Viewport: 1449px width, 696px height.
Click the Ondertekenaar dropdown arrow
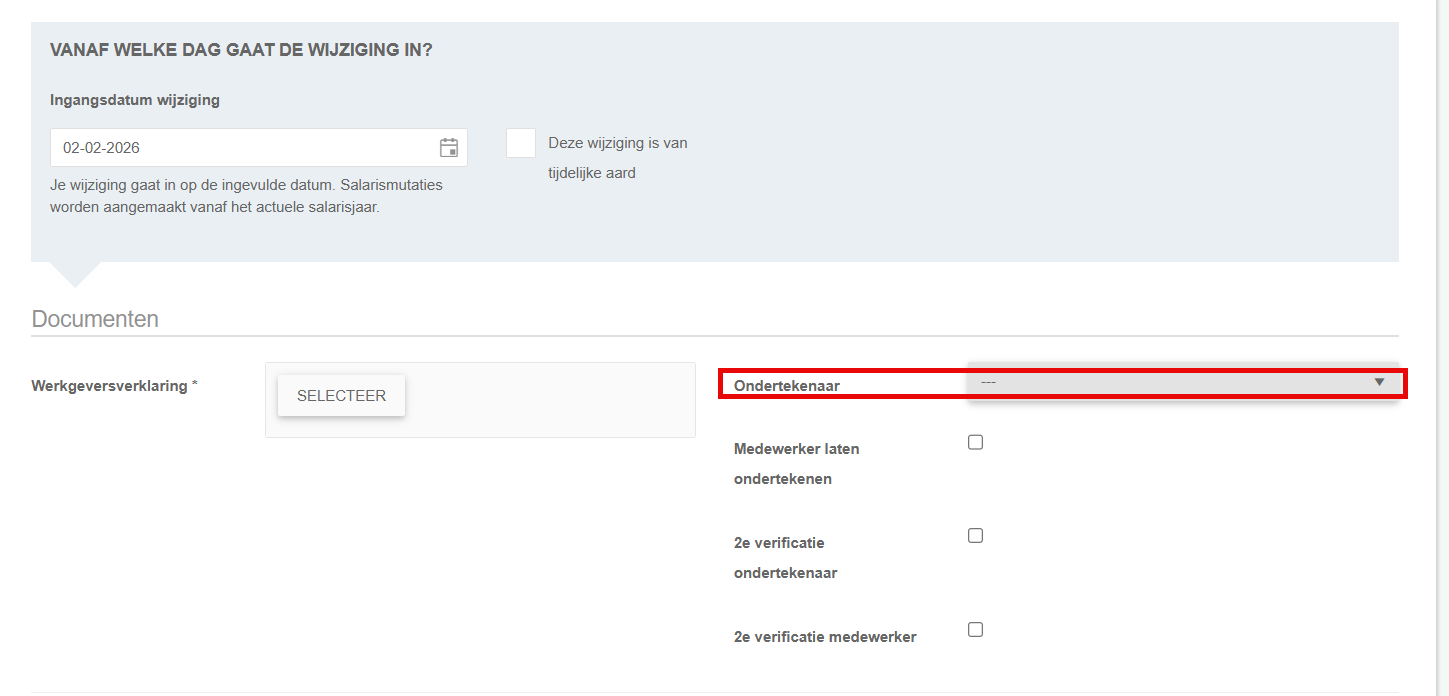coord(1379,382)
